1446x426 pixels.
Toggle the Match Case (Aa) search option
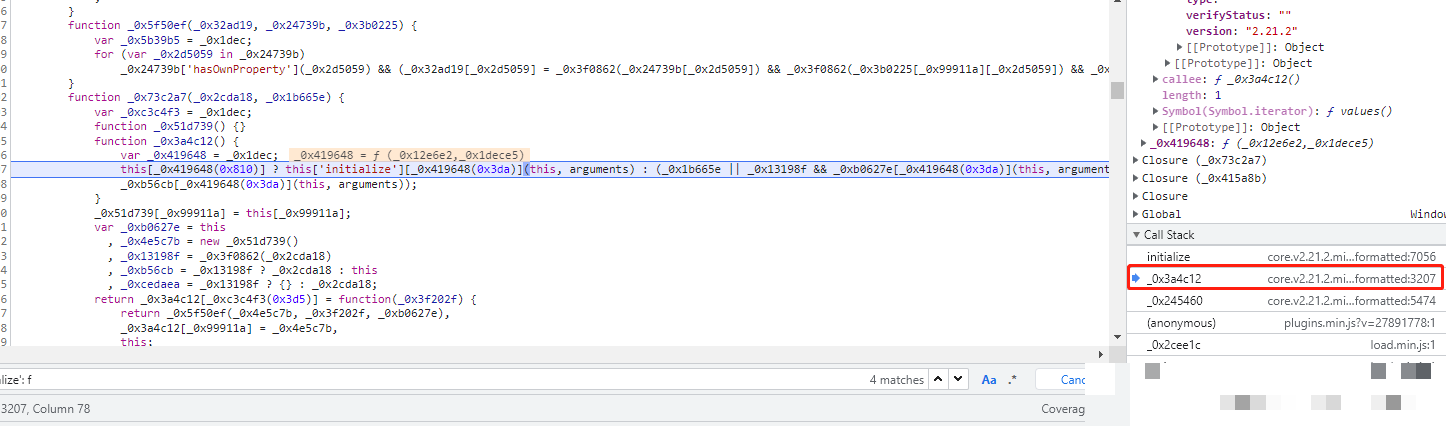click(989, 380)
